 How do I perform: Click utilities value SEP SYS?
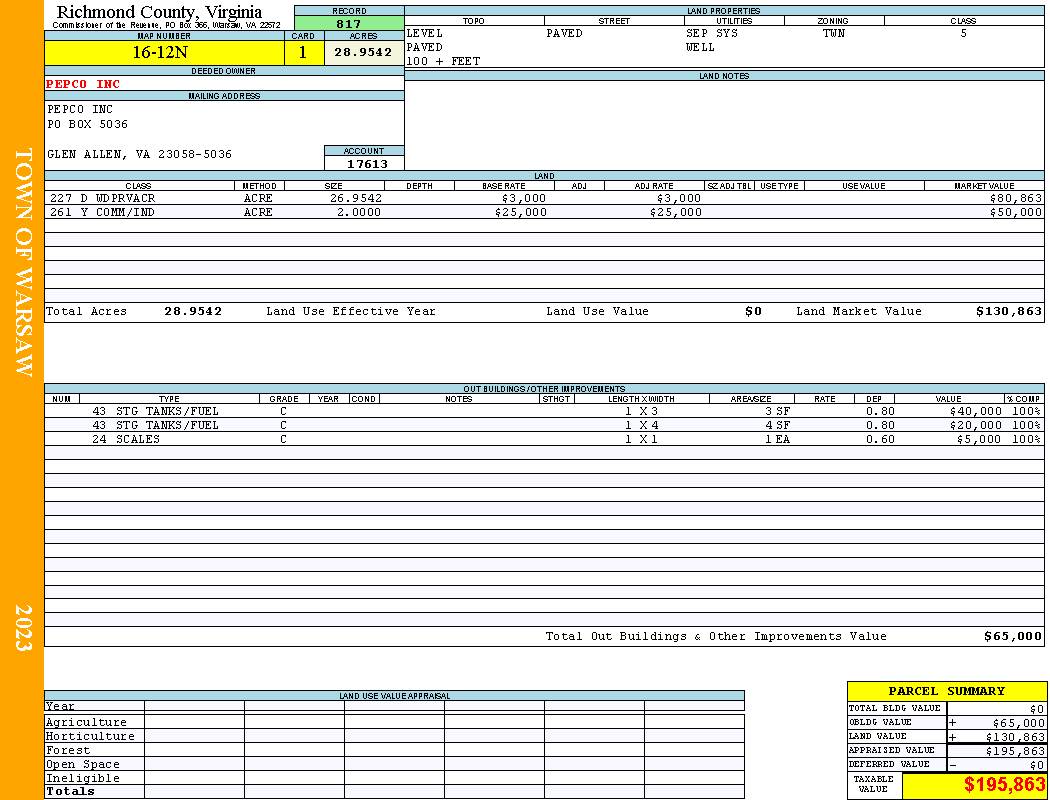coord(712,33)
